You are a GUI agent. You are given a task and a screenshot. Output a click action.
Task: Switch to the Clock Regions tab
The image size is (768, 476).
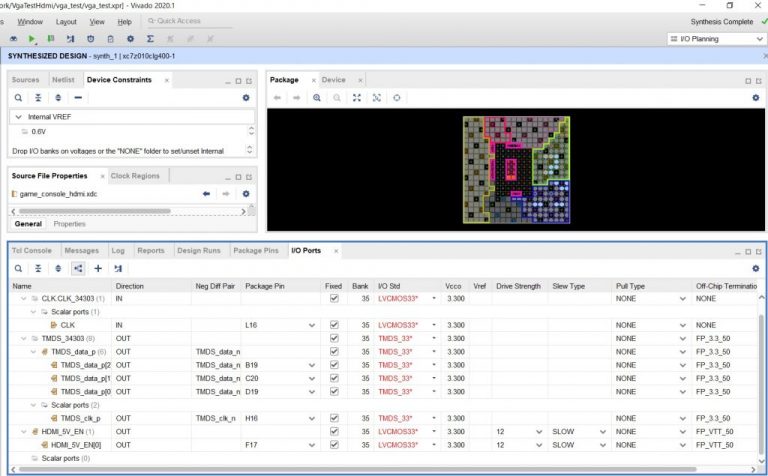[x=135, y=176]
